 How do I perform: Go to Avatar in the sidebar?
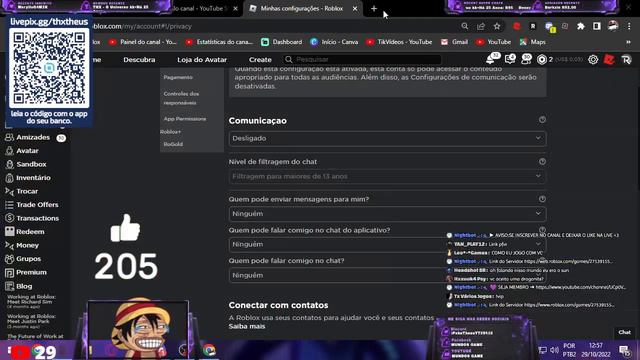[27, 151]
